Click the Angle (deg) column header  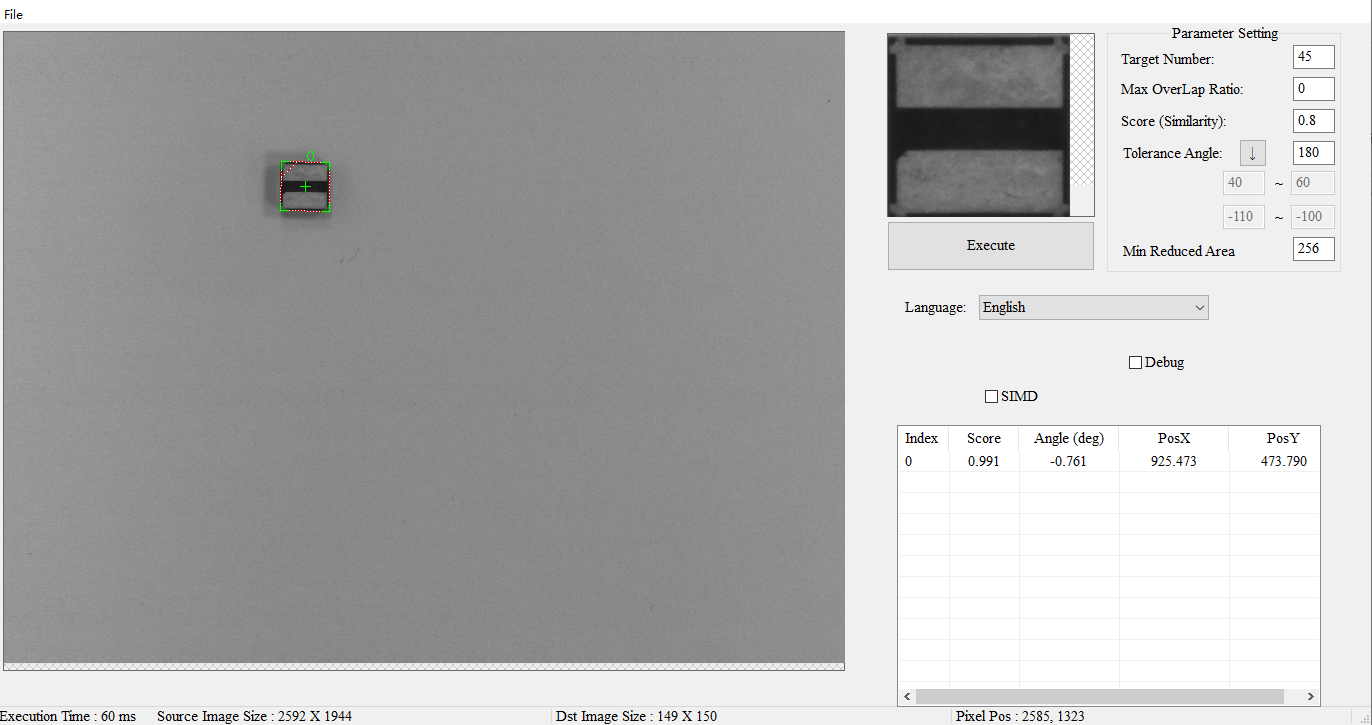[x=1069, y=438]
